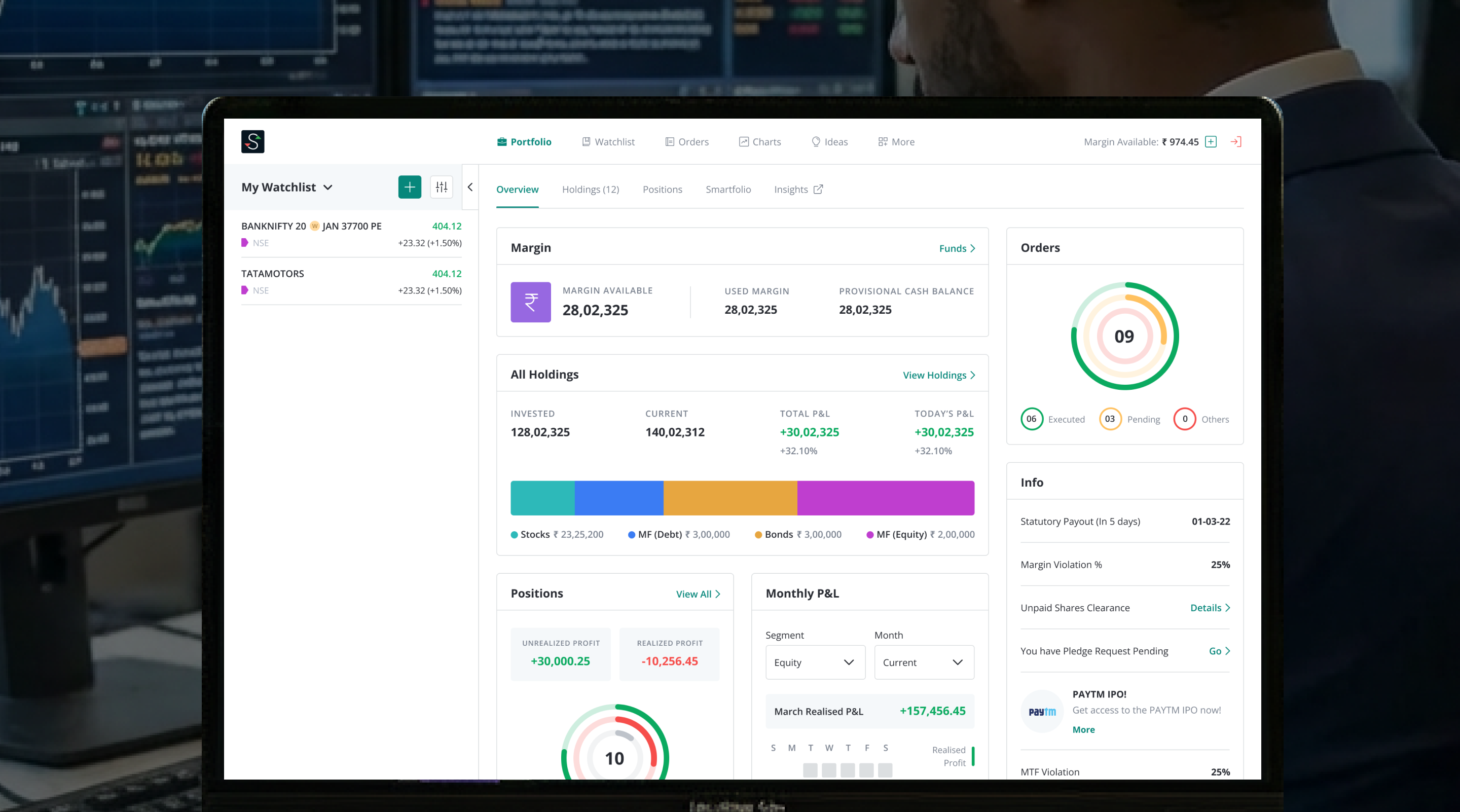The width and height of the screenshot is (1460, 812).
Task: Click the purple rupee margin icon
Action: (x=530, y=302)
